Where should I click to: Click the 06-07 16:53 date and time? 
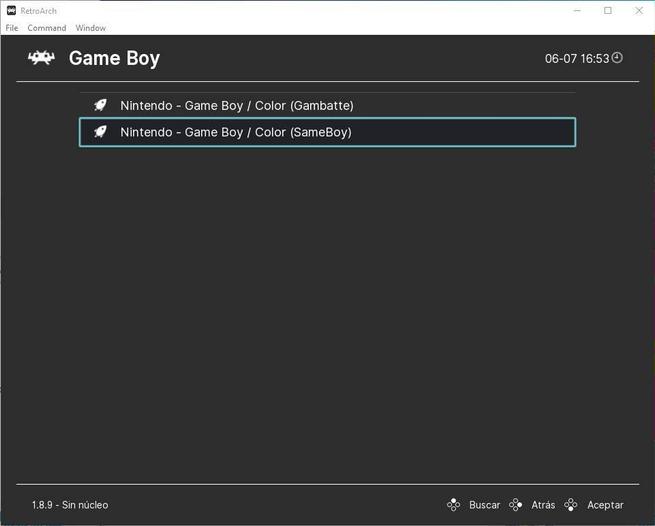[577, 58]
